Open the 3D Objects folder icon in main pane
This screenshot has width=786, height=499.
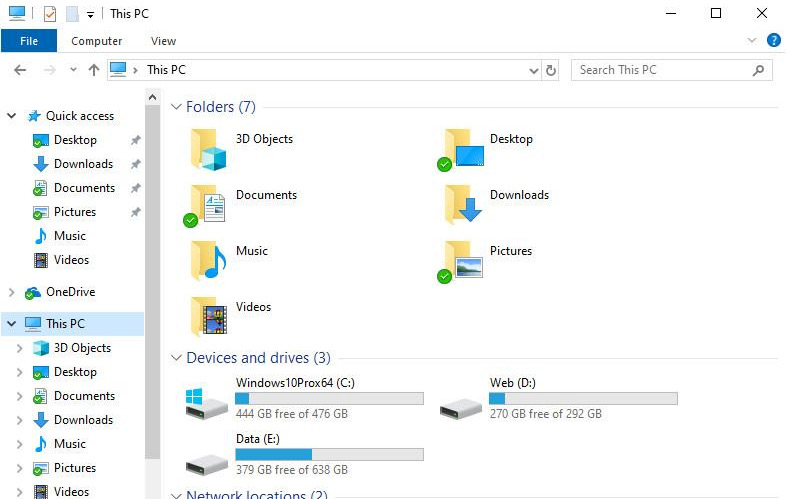pyautogui.click(x=209, y=150)
